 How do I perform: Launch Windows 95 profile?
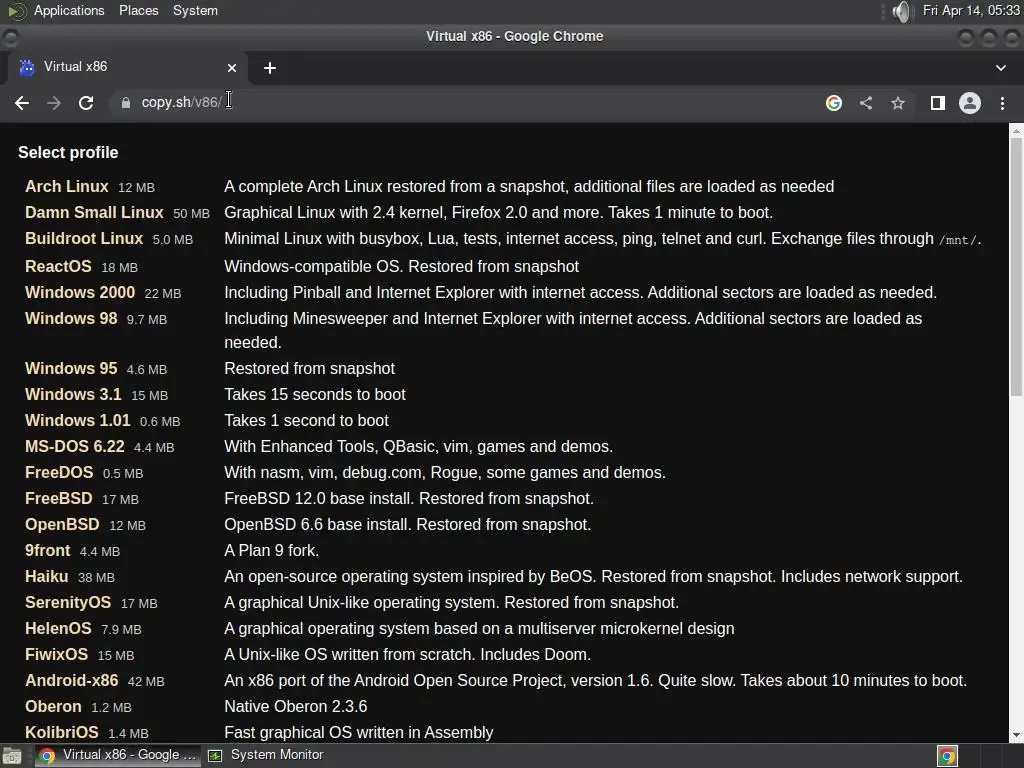(71, 368)
